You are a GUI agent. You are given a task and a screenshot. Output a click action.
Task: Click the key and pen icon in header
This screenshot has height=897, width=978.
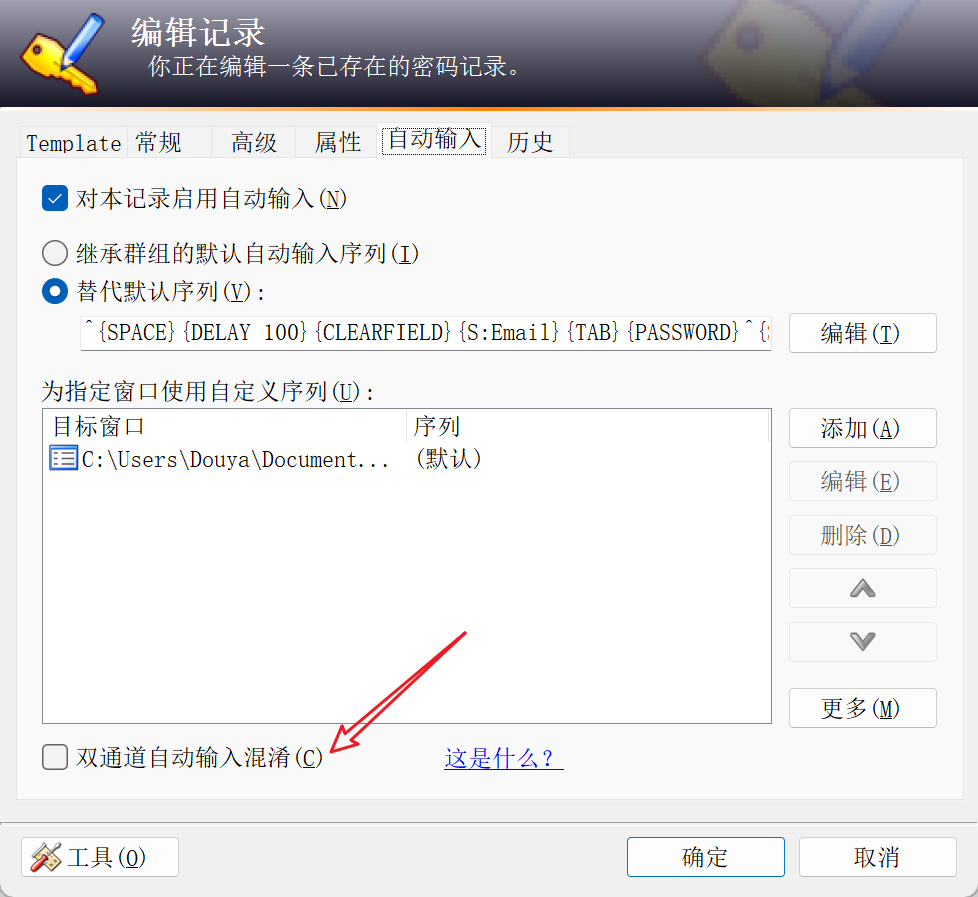(62, 54)
